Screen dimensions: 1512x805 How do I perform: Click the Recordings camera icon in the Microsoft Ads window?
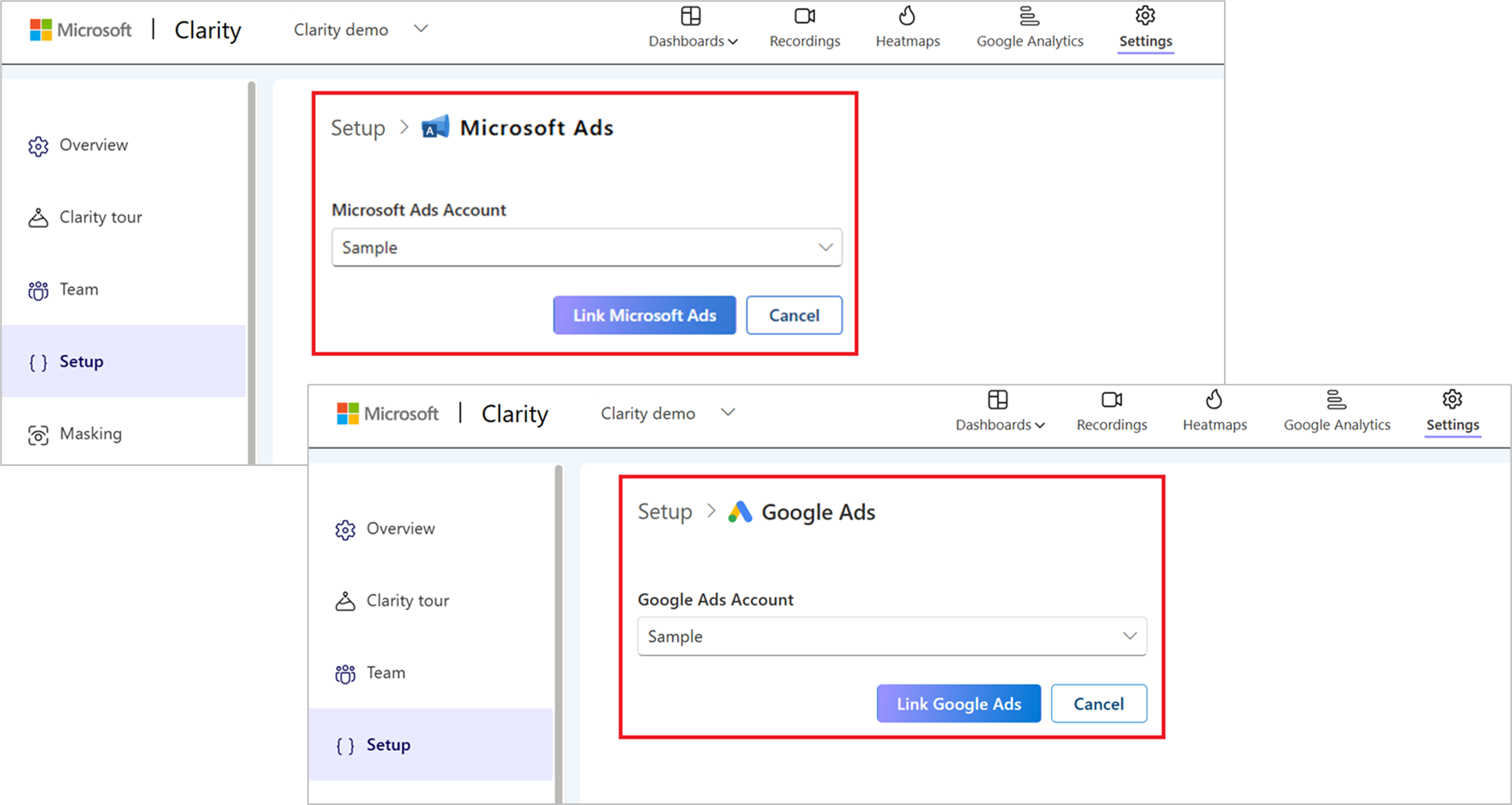click(805, 16)
